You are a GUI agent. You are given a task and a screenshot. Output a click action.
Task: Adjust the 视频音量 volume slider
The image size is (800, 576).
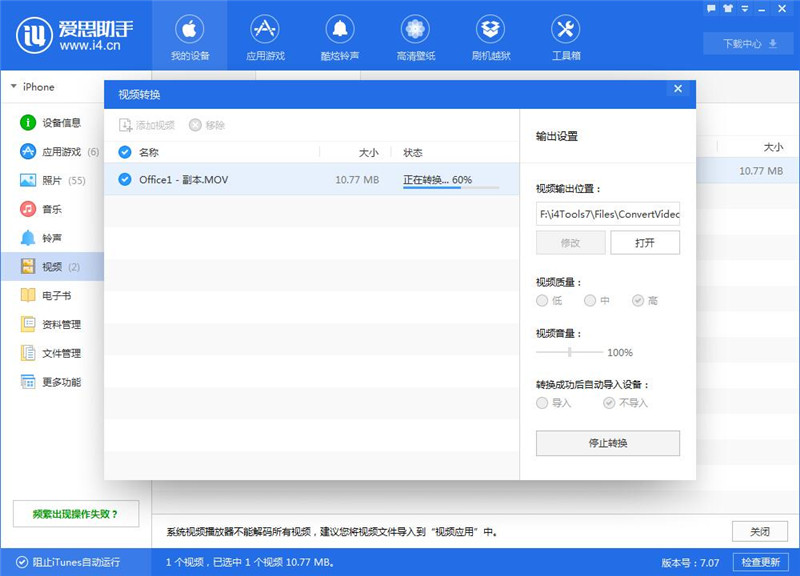click(570, 352)
